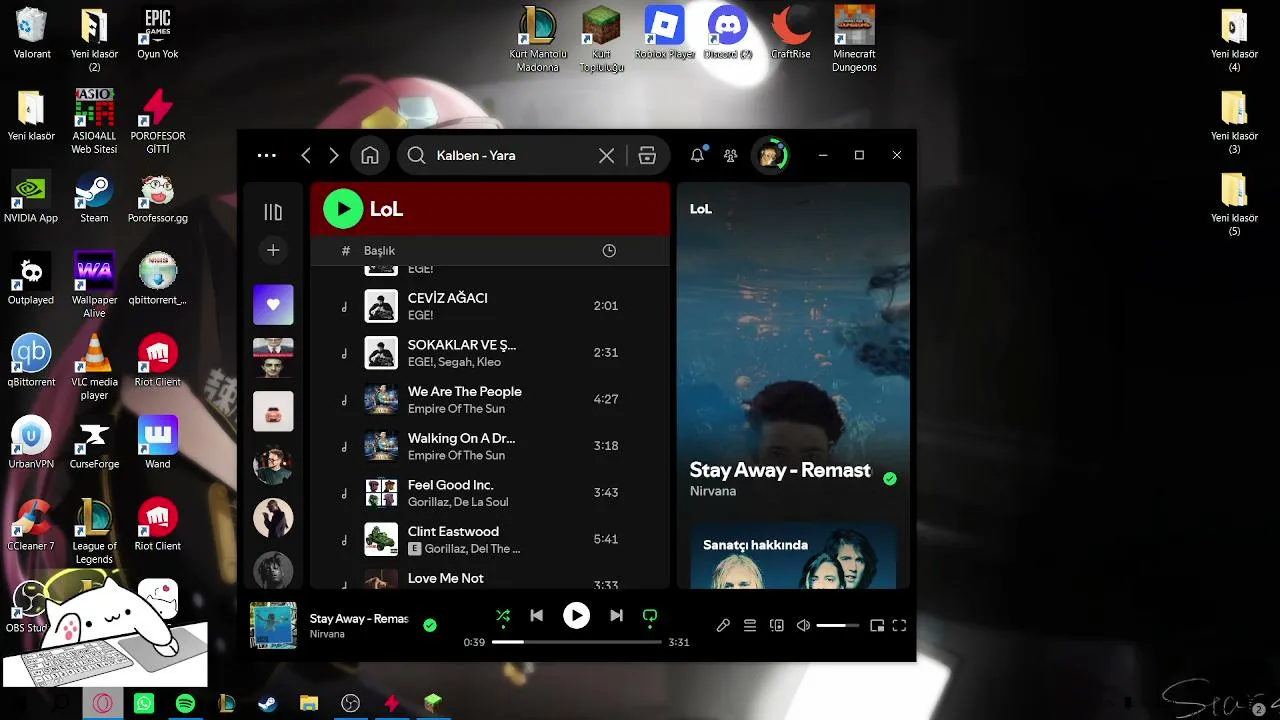Open the Spotify Home page
The height and width of the screenshot is (720, 1280).
(370, 155)
